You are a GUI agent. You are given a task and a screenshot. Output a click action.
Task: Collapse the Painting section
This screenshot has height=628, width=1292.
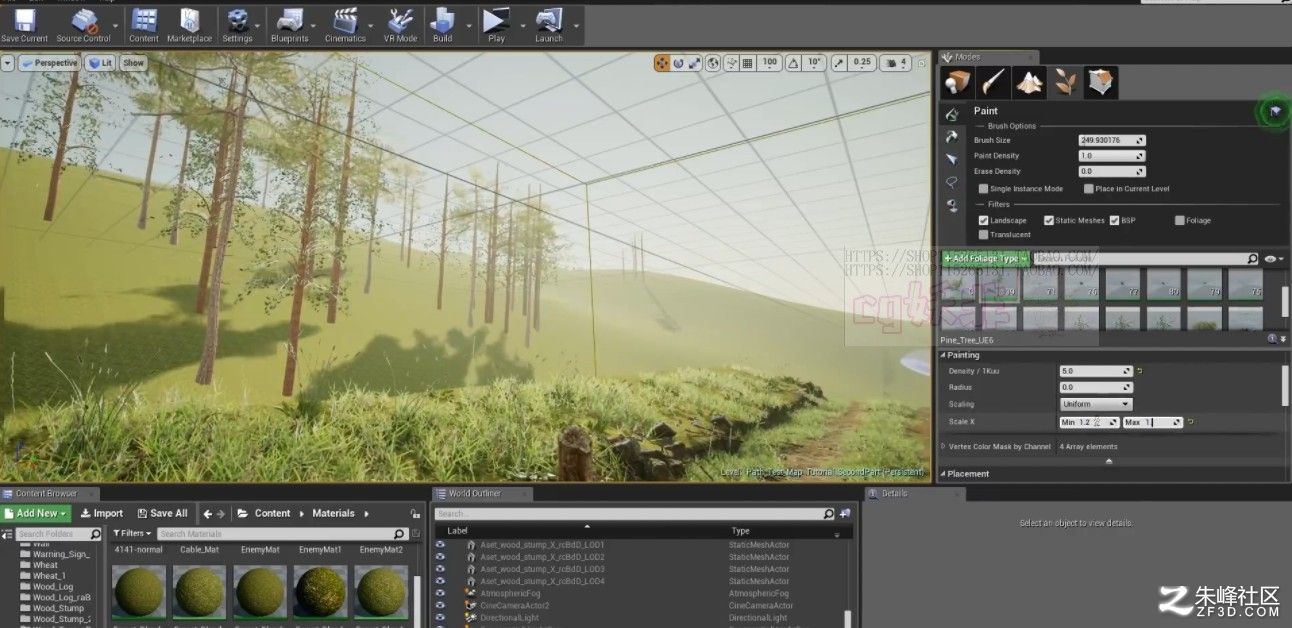pyautogui.click(x=942, y=355)
